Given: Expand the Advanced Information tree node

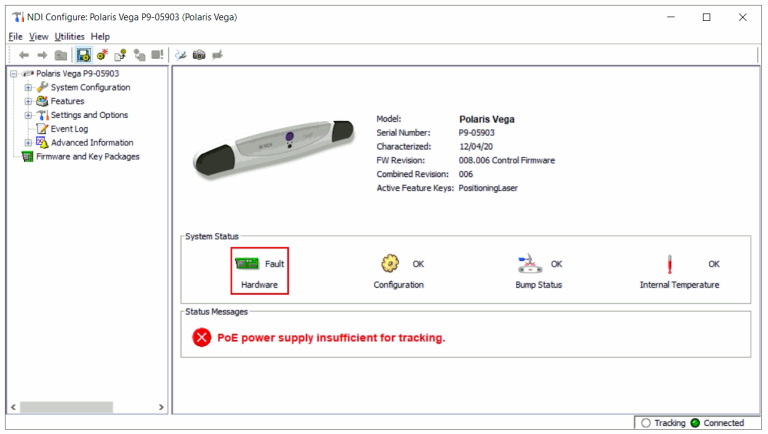Looking at the screenshot, I should [x=28, y=143].
